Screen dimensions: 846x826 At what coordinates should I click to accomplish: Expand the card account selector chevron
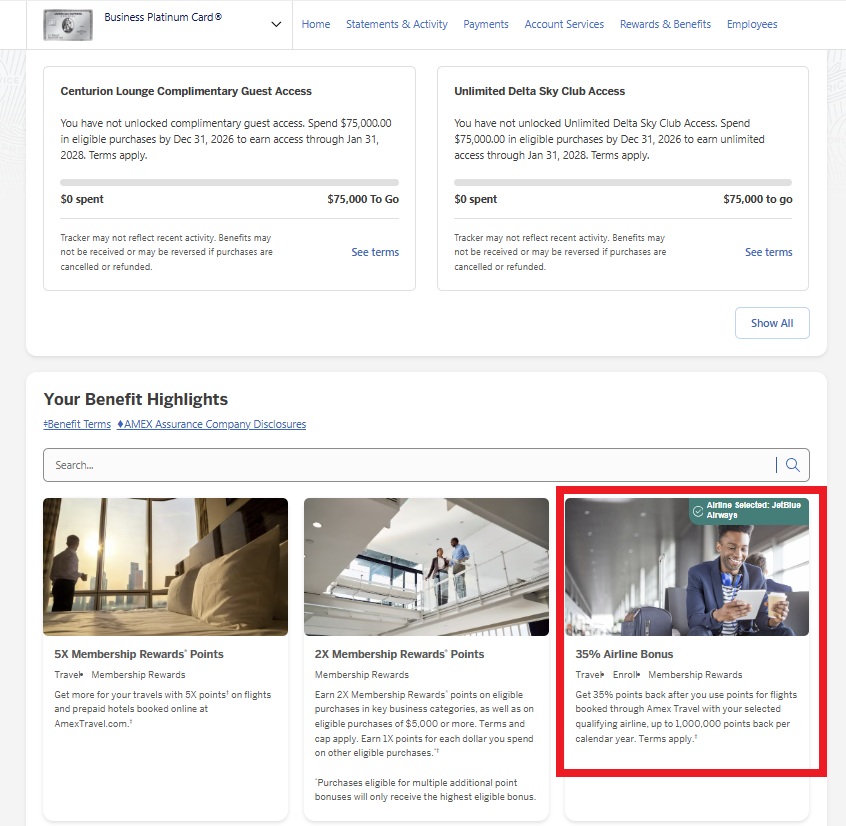click(x=276, y=25)
